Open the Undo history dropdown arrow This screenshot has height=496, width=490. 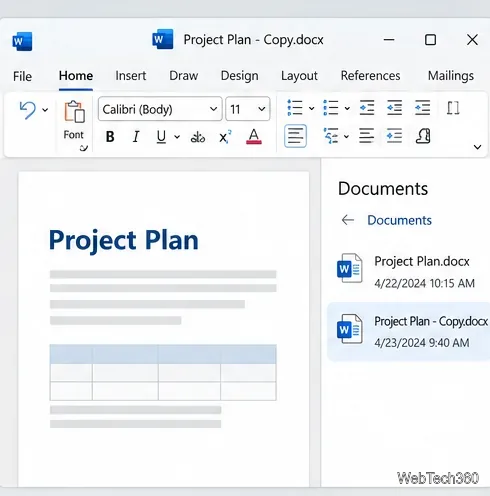[x=45, y=110]
